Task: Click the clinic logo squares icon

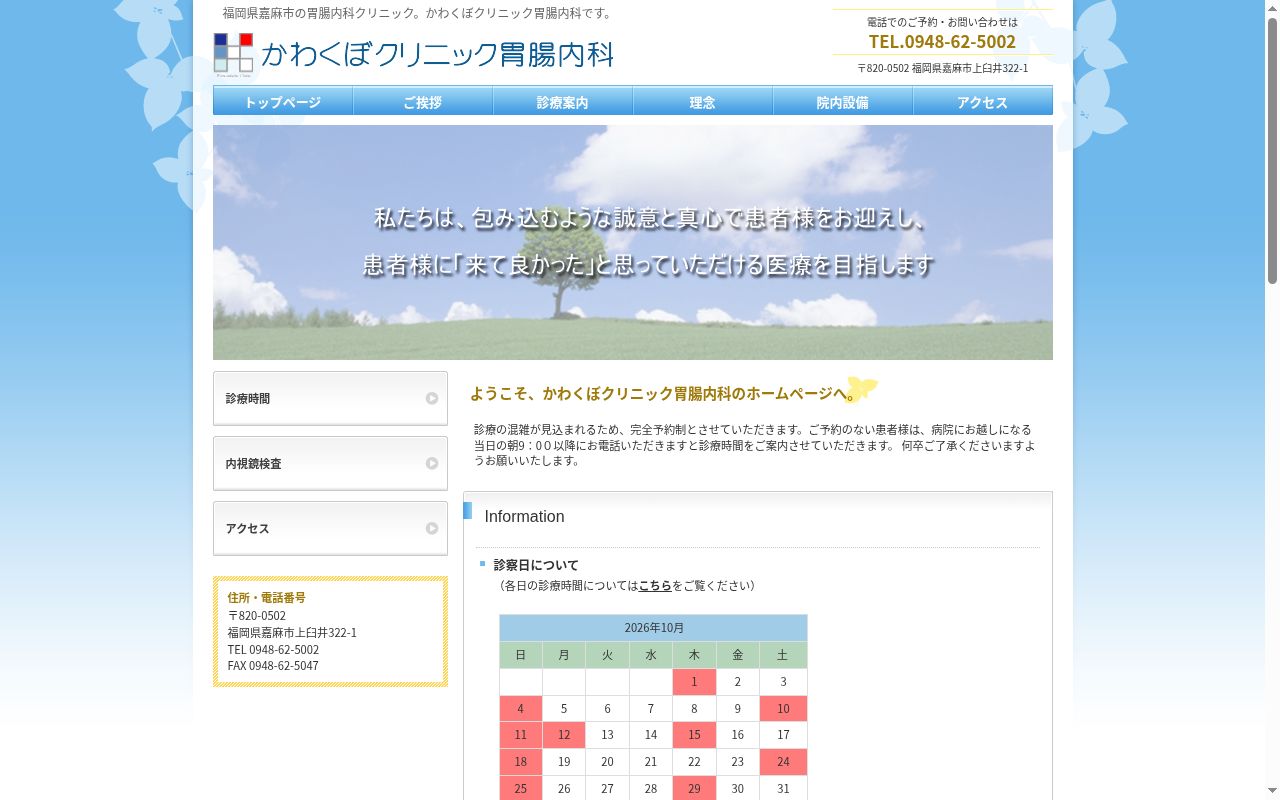Action: pyautogui.click(x=233, y=53)
